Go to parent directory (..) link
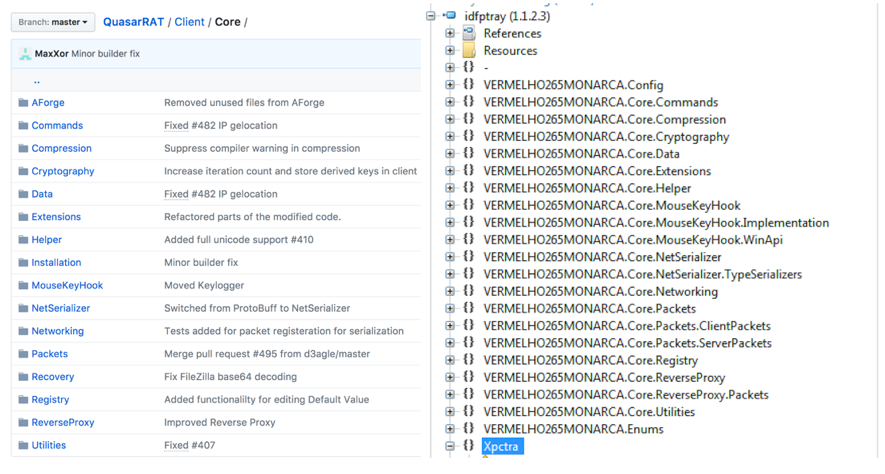Viewport: 885px width, 474px height. [37, 81]
